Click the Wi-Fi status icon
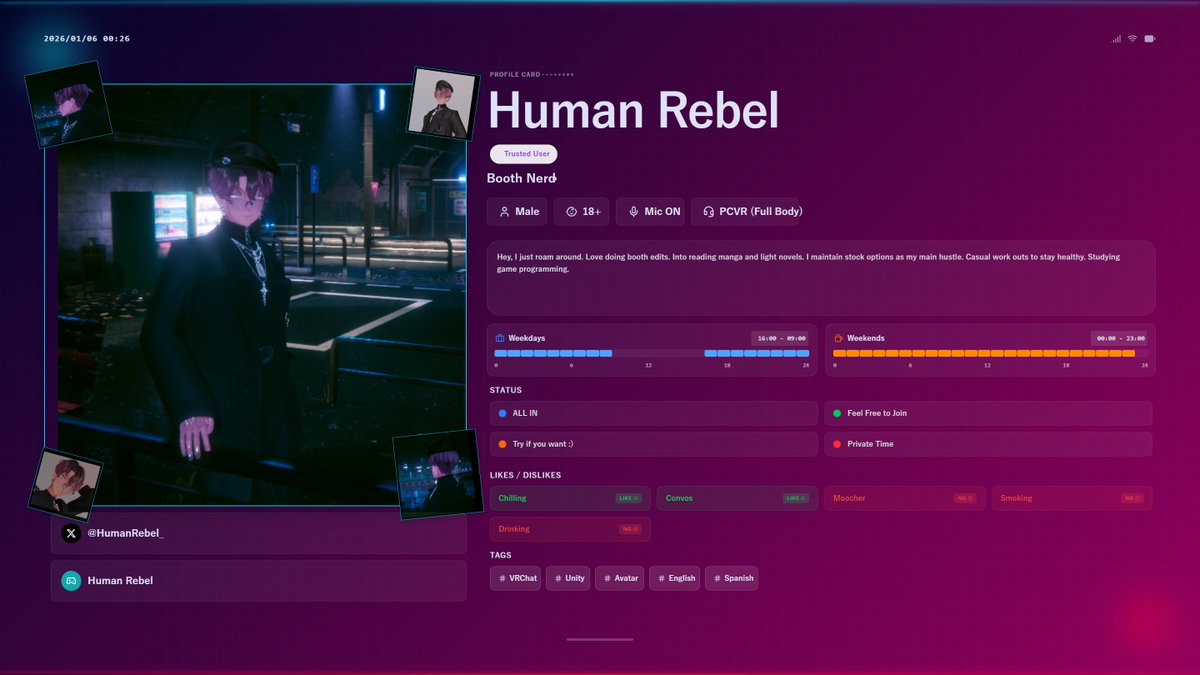The width and height of the screenshot is (1200, 675). coord(1133,39)
